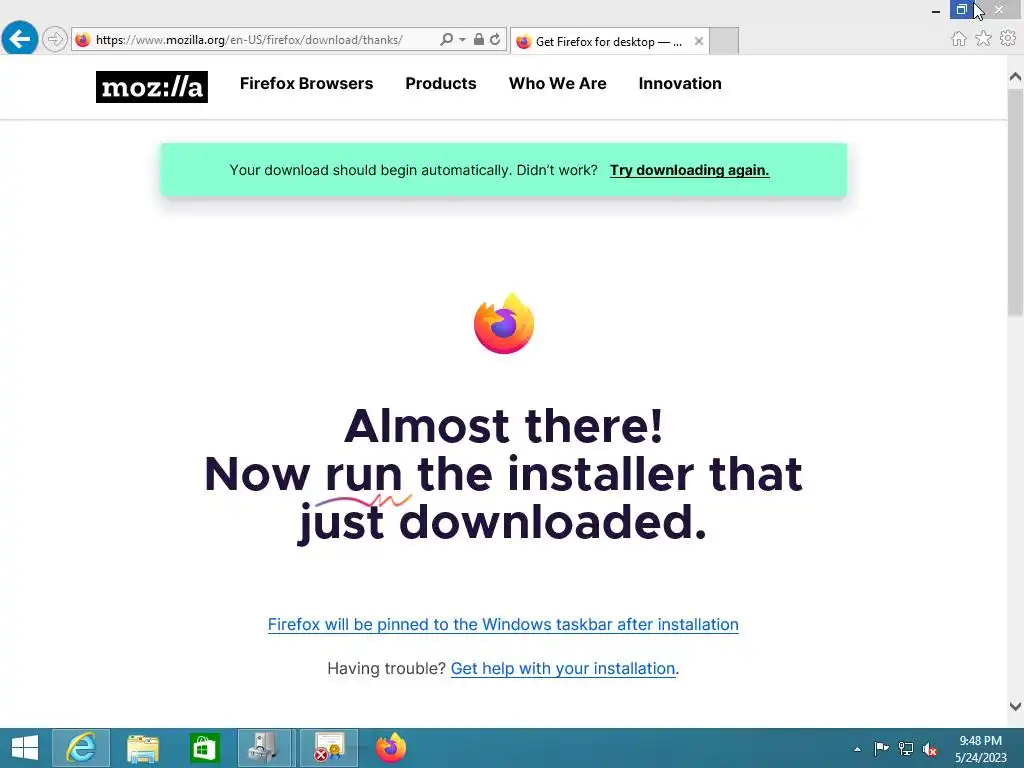Close the Internet Explorer window

tap(999, 9)
